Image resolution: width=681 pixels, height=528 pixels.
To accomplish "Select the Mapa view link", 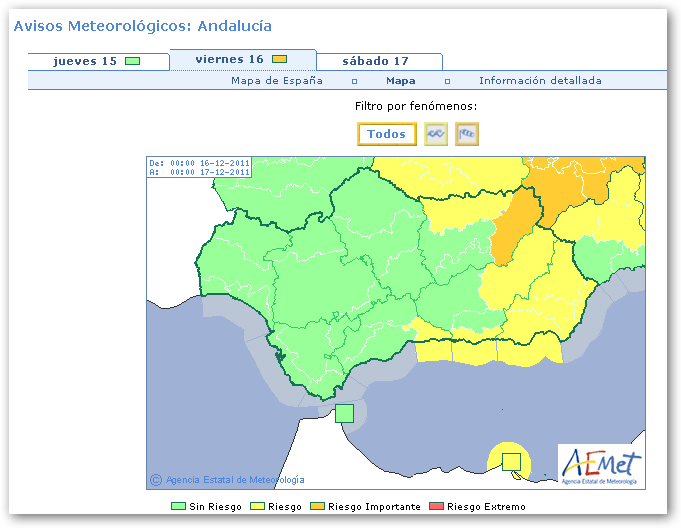I will (x=401, y=81).
